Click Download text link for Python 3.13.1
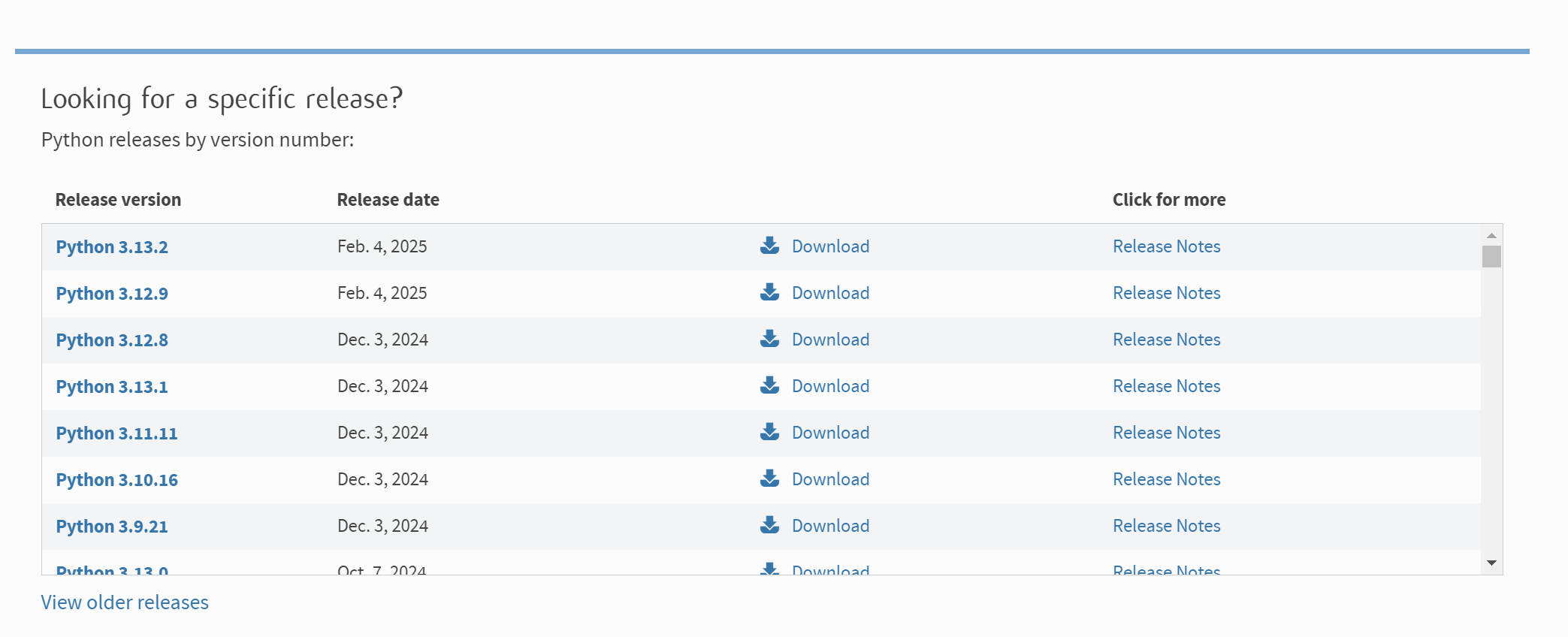The height and width of the screenshot is (637, 1568). point(830,386)
